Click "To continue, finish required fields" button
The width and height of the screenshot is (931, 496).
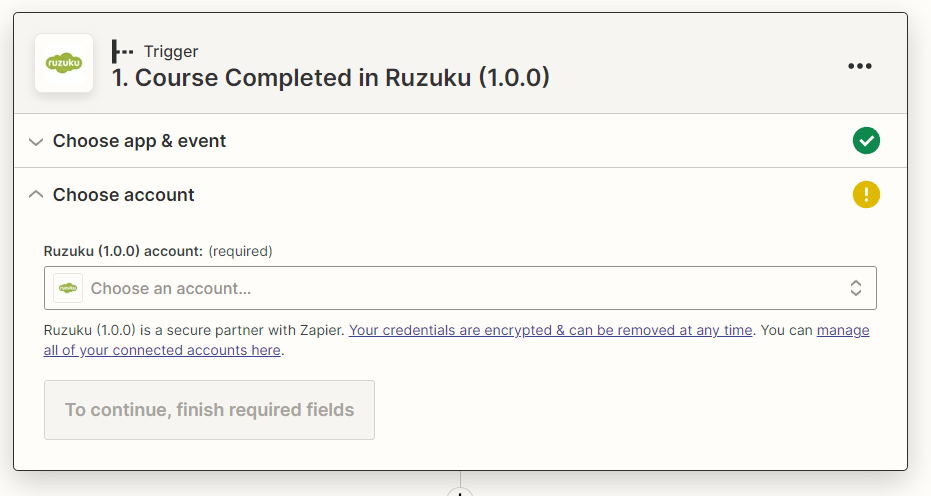tap(209, 410)
